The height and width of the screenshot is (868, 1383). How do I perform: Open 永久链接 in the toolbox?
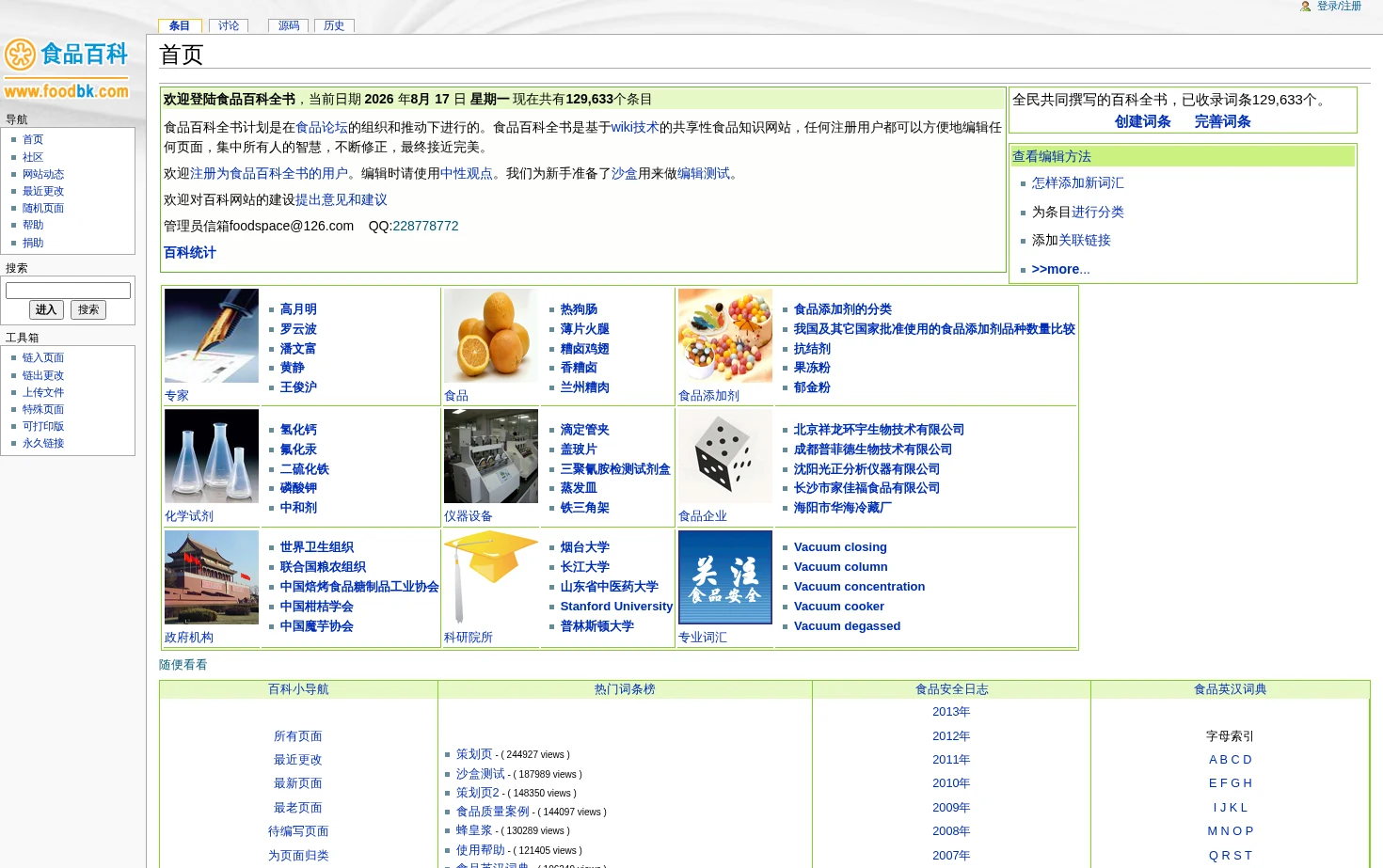pyautogui.click(x=43, y=443)
